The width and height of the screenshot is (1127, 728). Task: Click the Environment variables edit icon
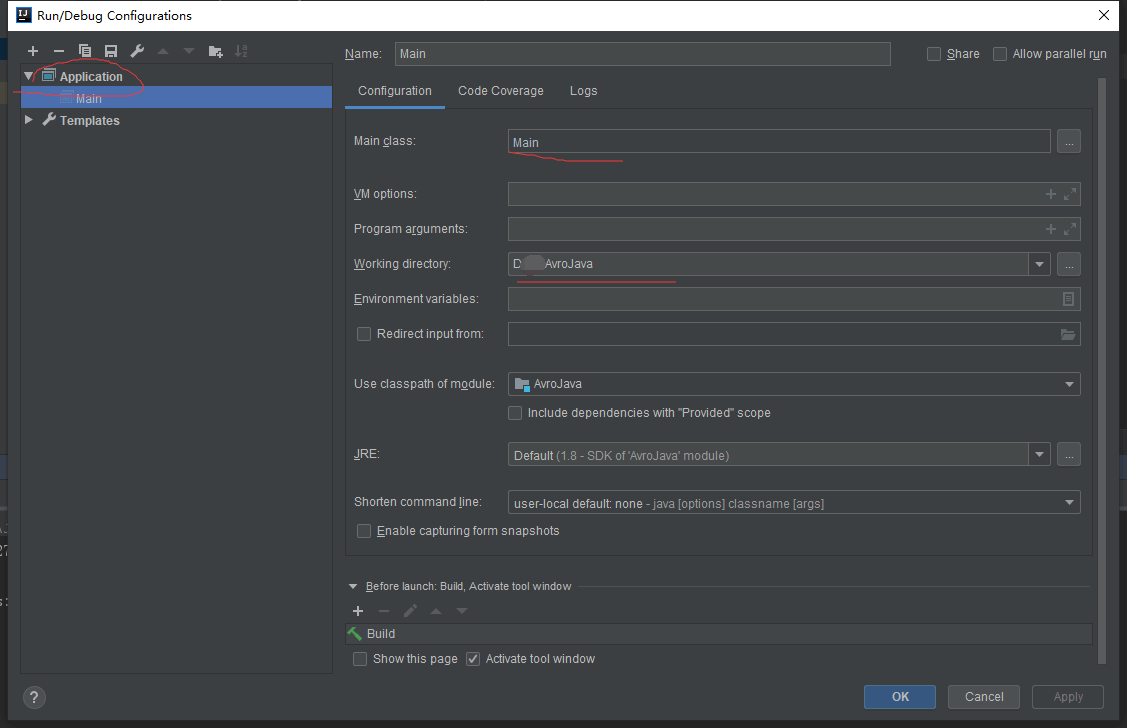(1068, 299)
